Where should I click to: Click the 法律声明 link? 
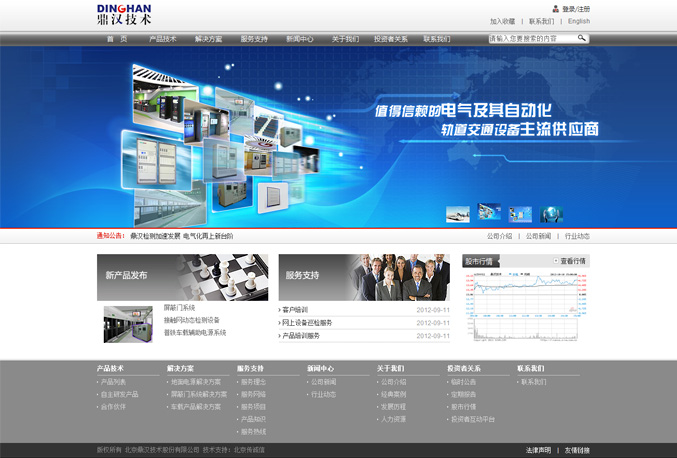pyautogui.click(x=538, y=450)
